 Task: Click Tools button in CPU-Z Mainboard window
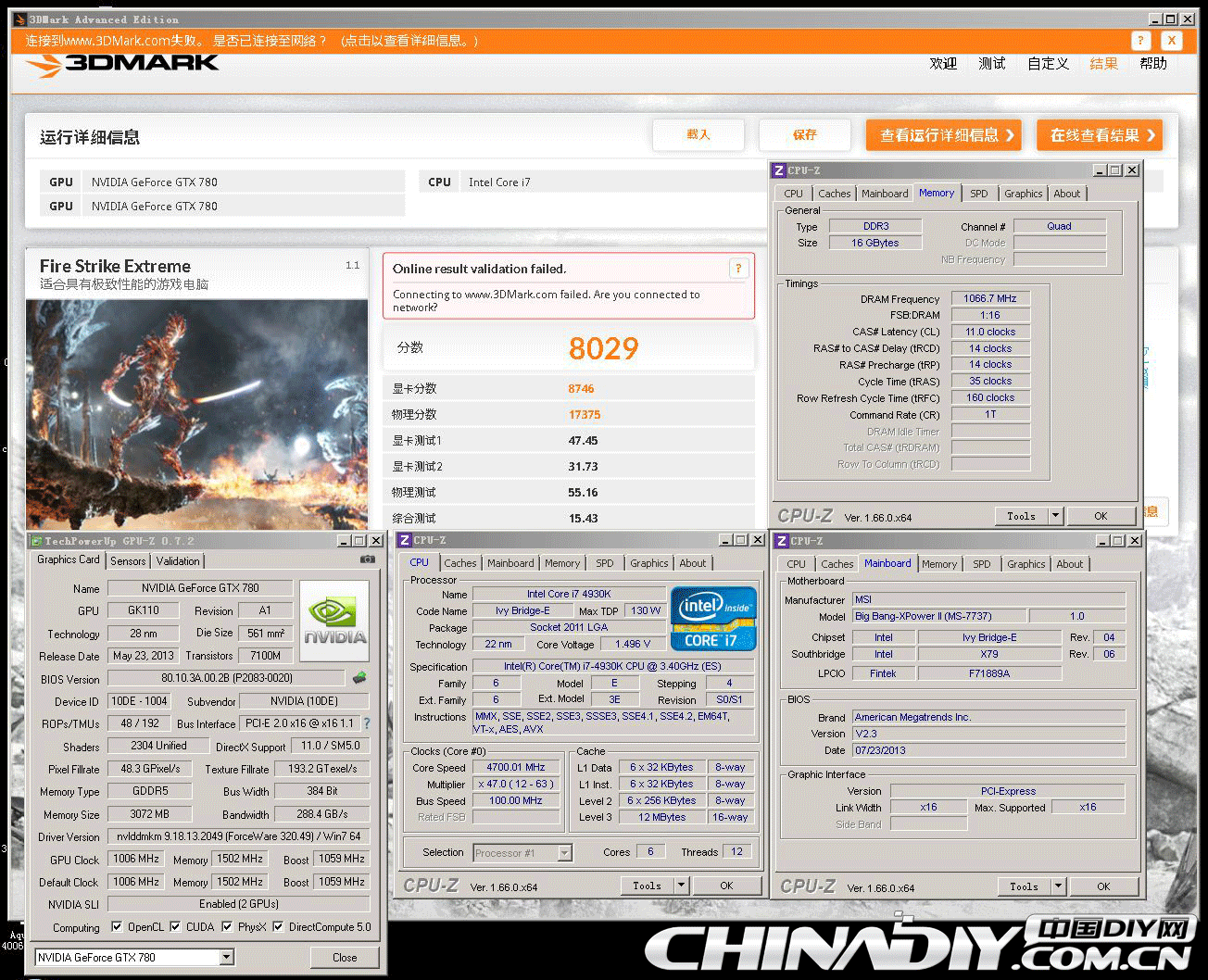(1024, 886)
